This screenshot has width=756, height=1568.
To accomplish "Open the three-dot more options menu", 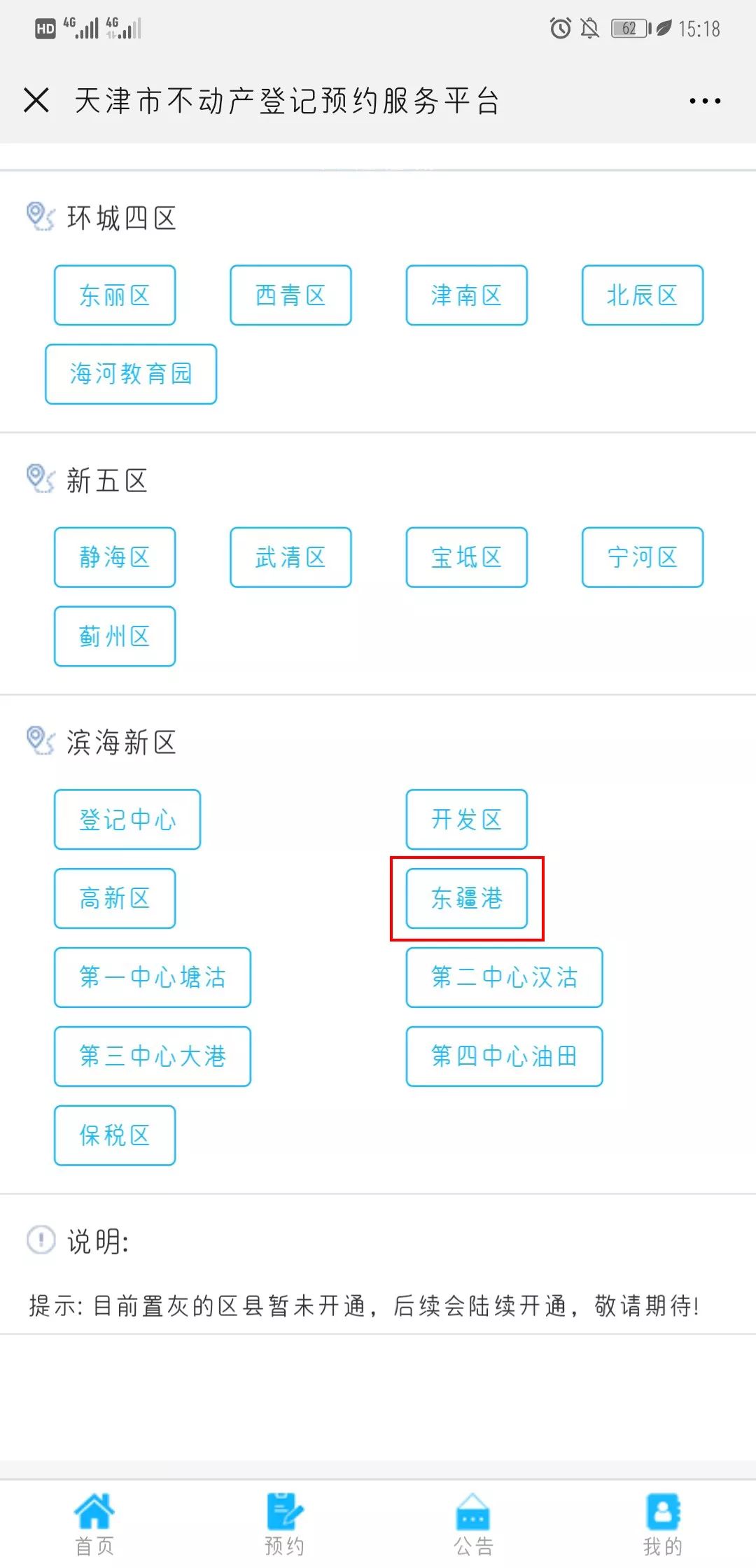I will click(705, 101).
